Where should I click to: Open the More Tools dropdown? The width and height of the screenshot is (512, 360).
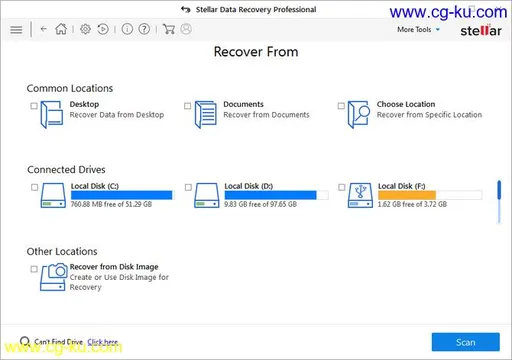tap(418, 30)
